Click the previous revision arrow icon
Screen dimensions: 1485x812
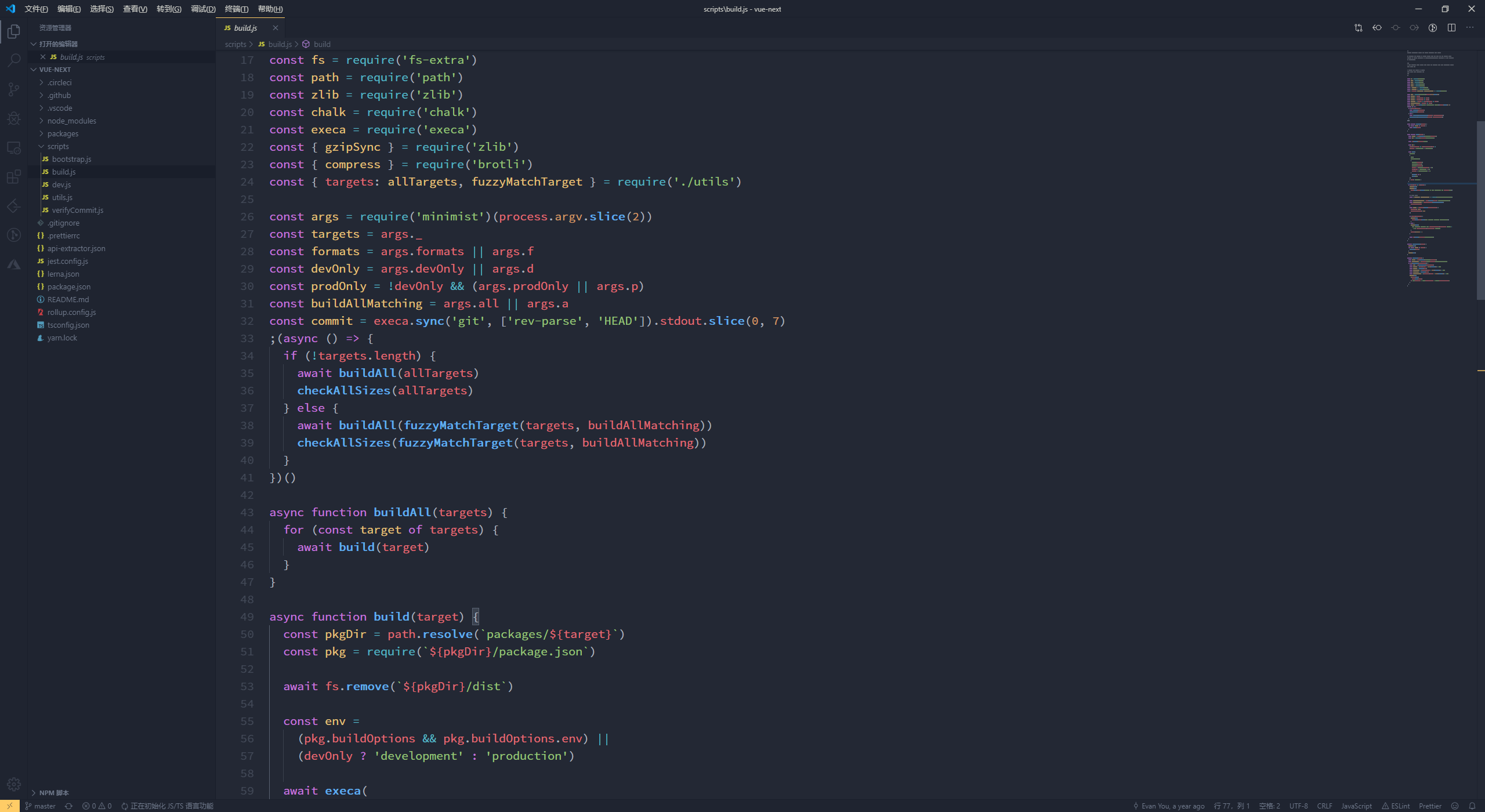[x=1377, y=28]
